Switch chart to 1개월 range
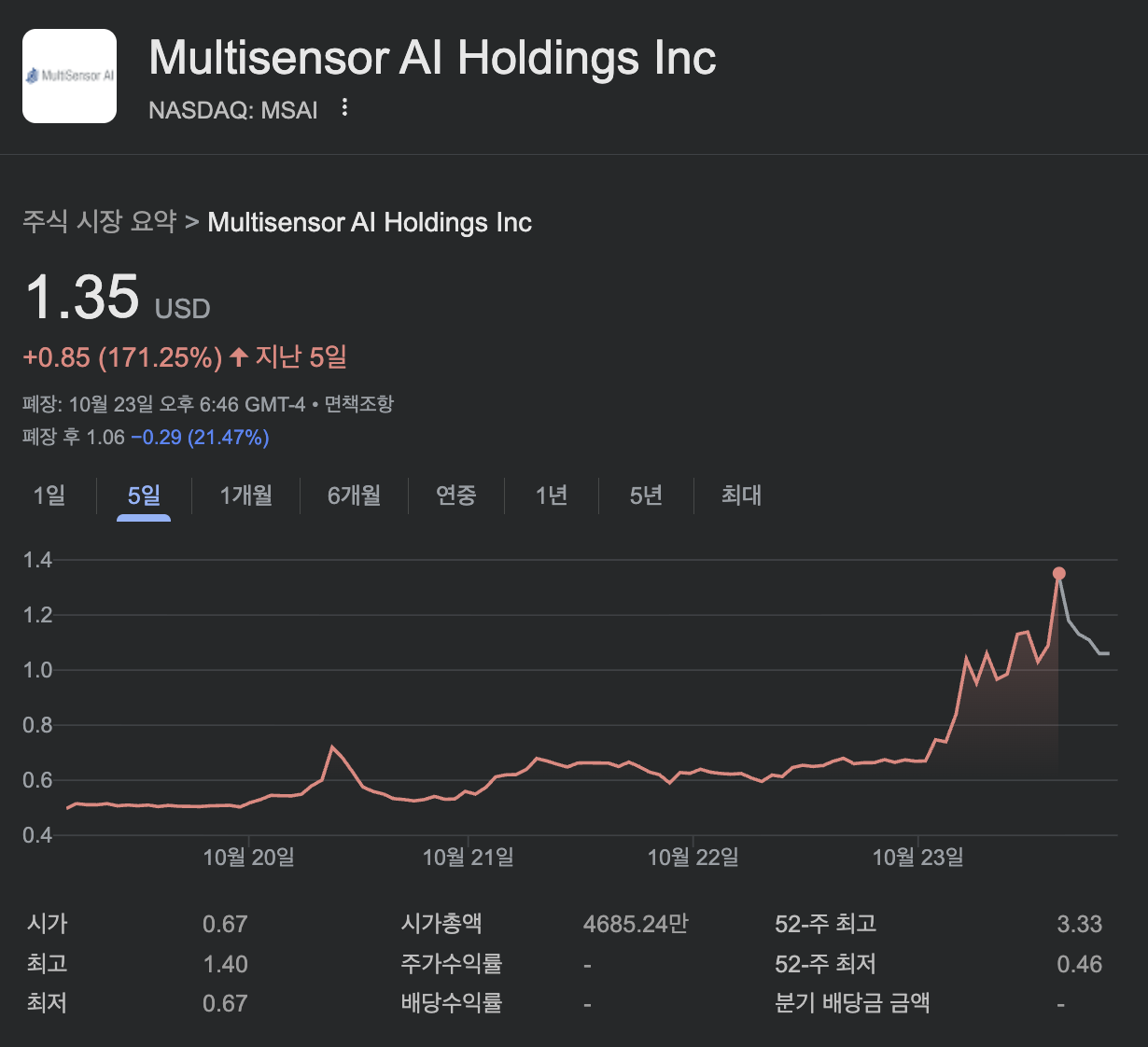The height and width of the screenshot is (1047, 1148). point(246,496)
